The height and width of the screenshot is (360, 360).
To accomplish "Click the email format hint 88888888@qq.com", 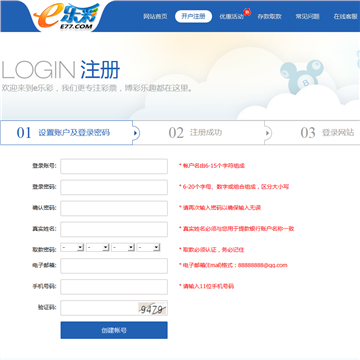I will [233, 265].
